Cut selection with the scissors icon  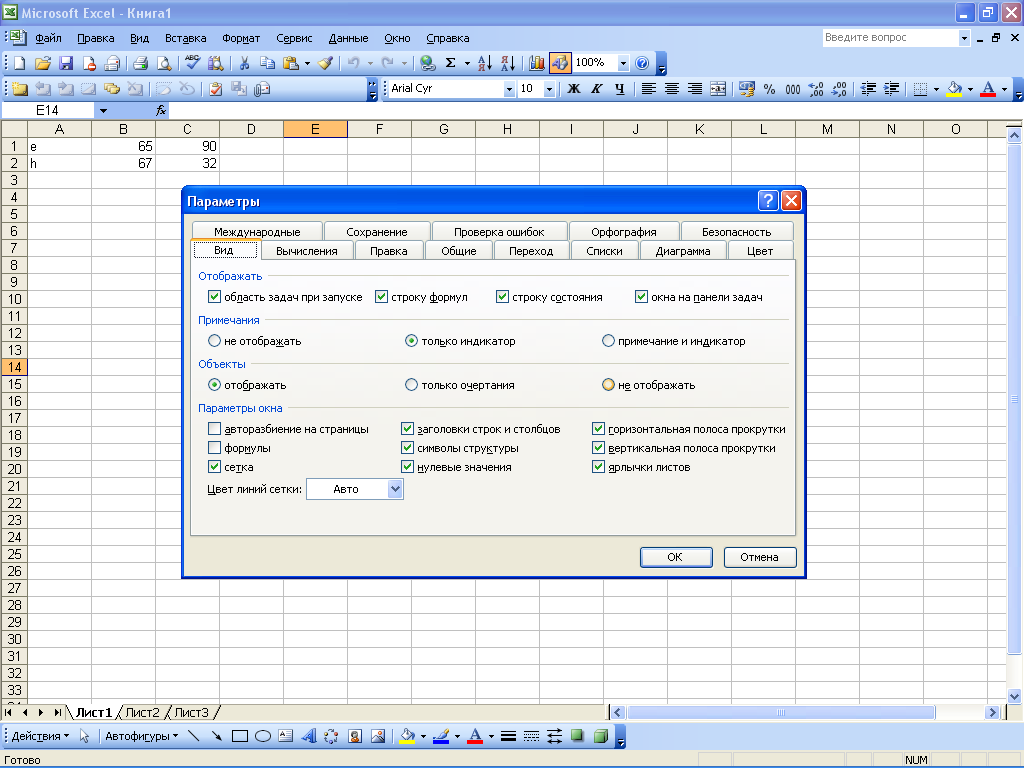244,63
